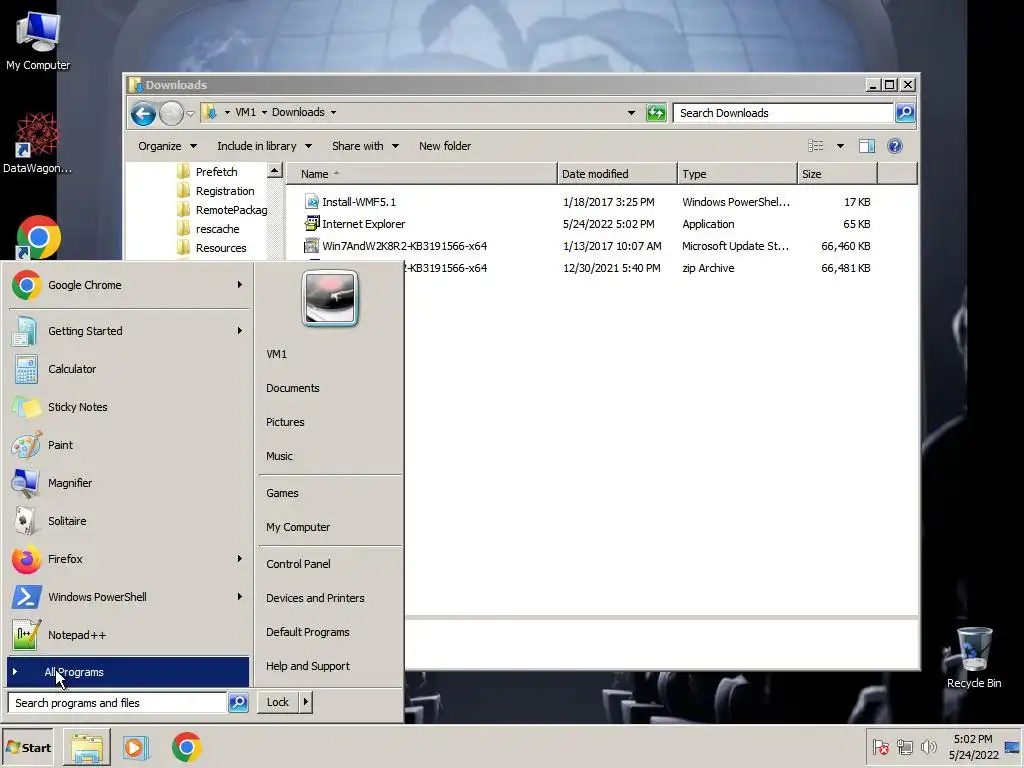The height and width of the screenshot is (768, 1024).
Task: Launch Paint
Action: pos(127,445)
